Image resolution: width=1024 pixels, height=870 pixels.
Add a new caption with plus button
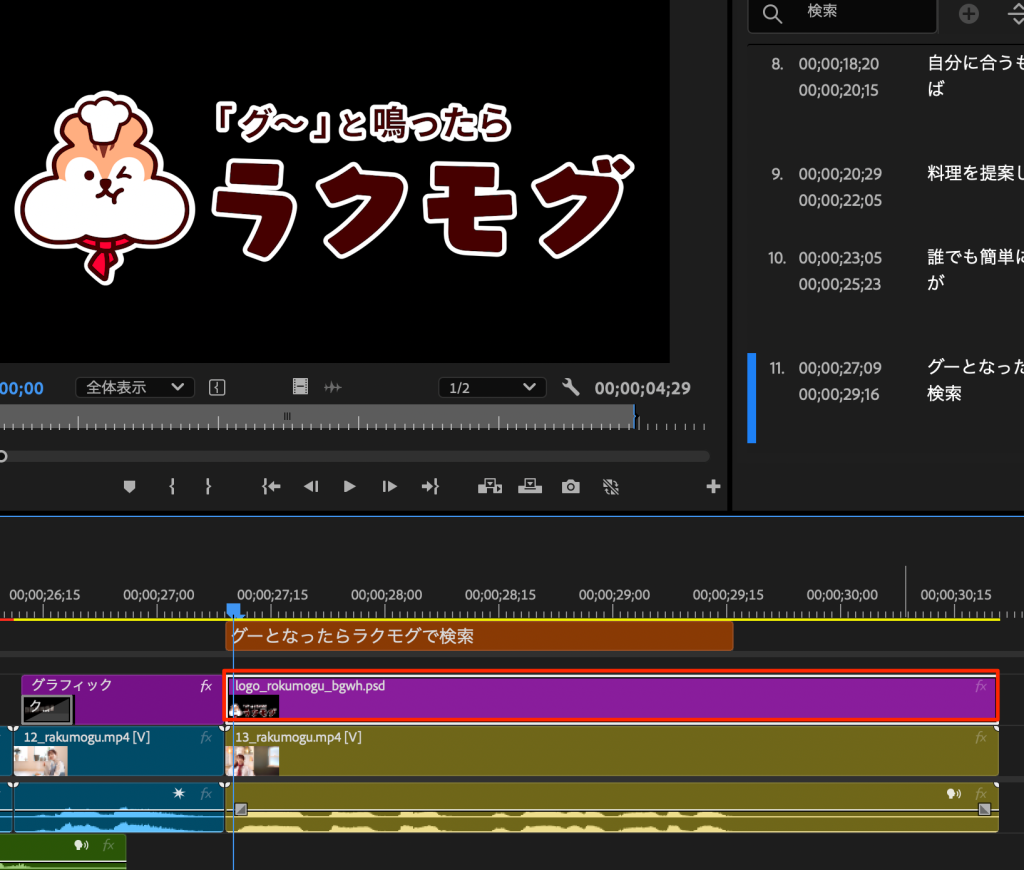point(968,13)
